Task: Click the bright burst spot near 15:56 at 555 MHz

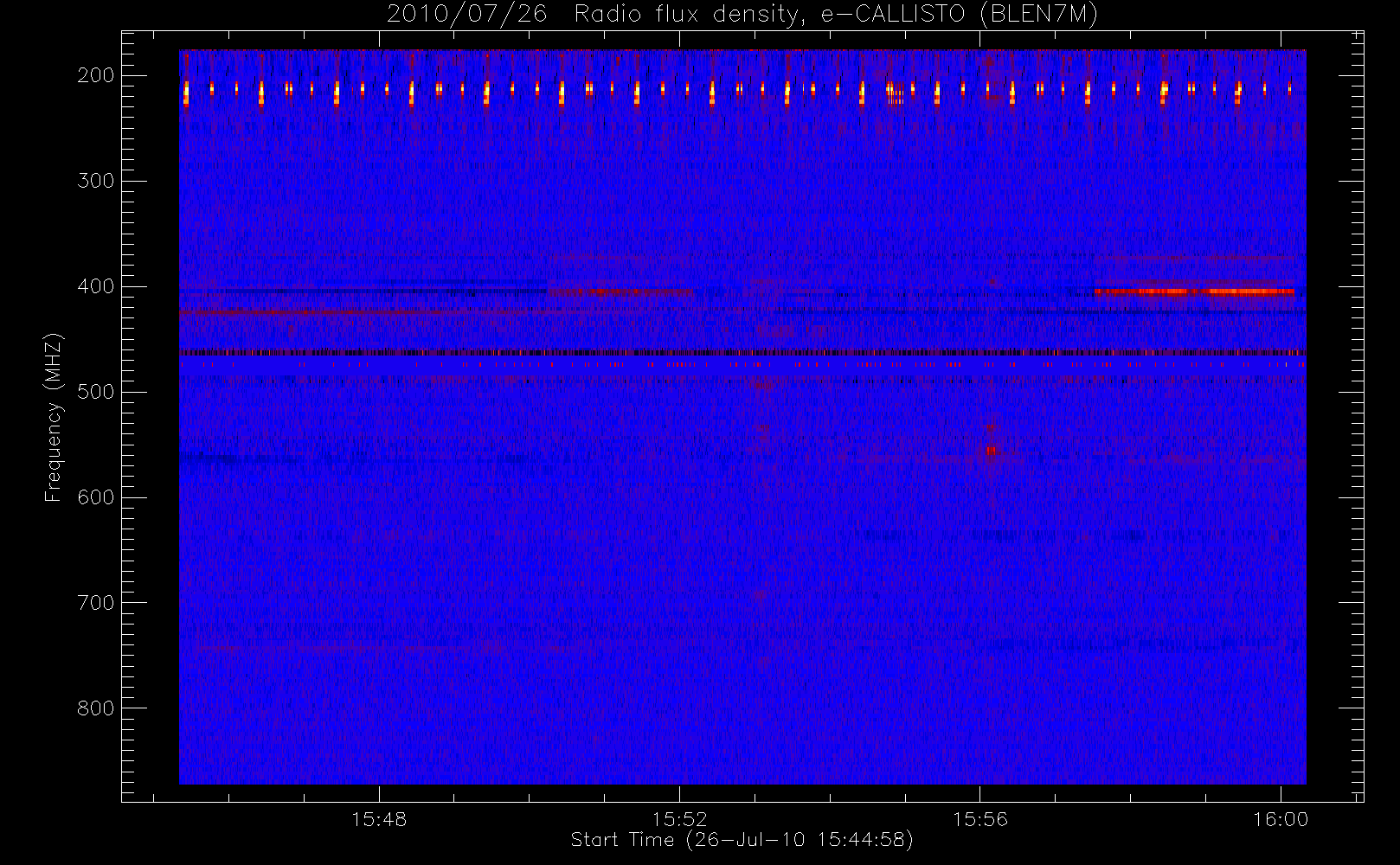Action: [992, 450]
